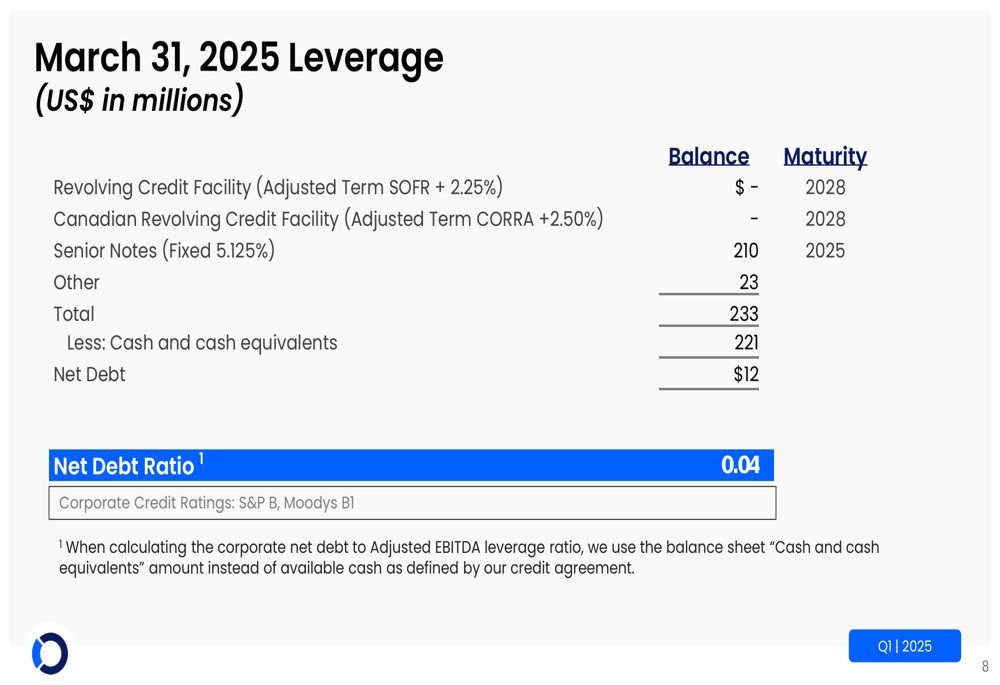Click the Q1 | 2025 button
The width and height of the screenshot is (1000, 685).
904,646
